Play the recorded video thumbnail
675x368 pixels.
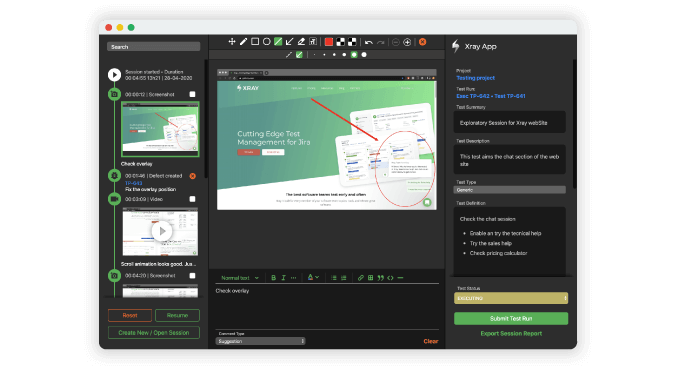point(162,231)
